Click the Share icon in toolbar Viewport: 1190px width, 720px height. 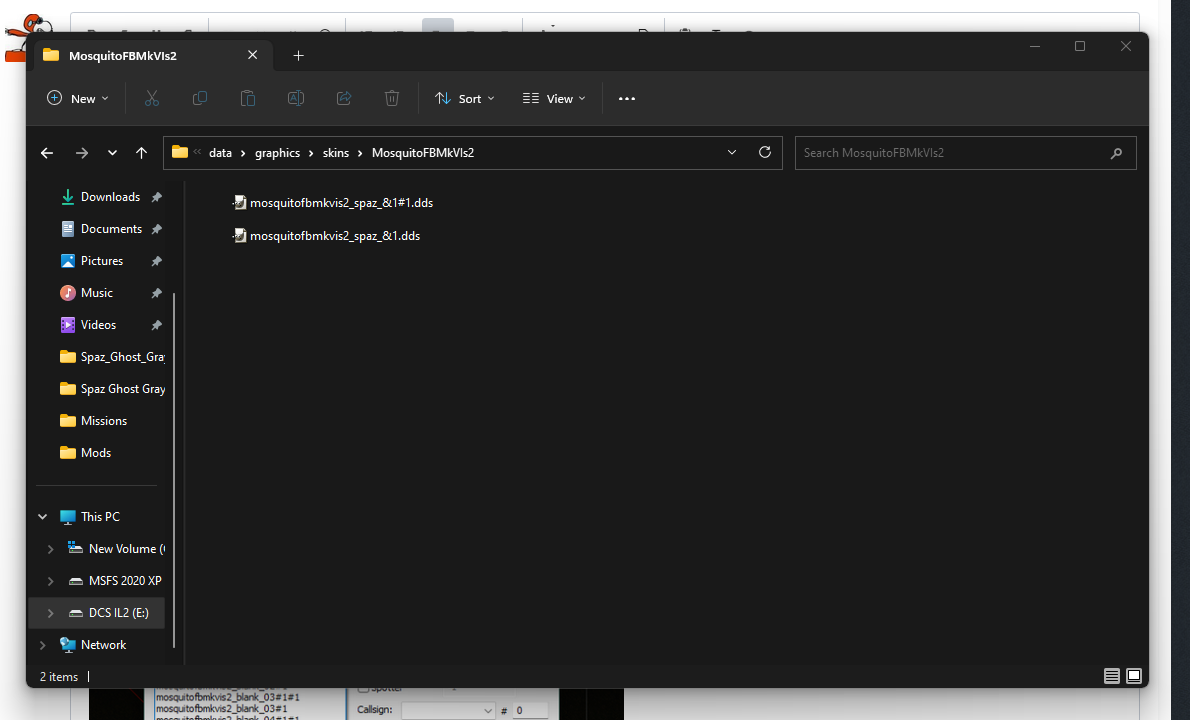pyautogui.click(x=344, y=99)
